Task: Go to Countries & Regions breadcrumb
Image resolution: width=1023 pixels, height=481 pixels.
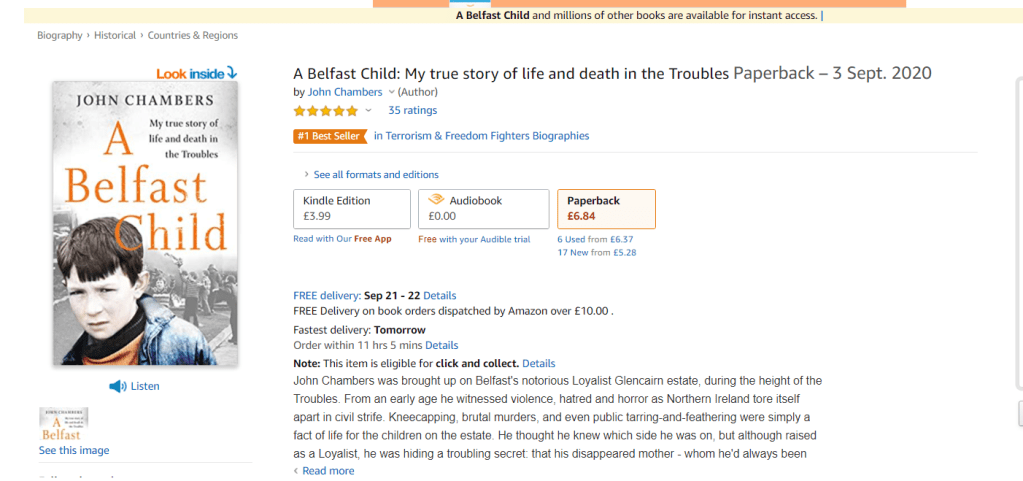Action: (x=193, y=35)
